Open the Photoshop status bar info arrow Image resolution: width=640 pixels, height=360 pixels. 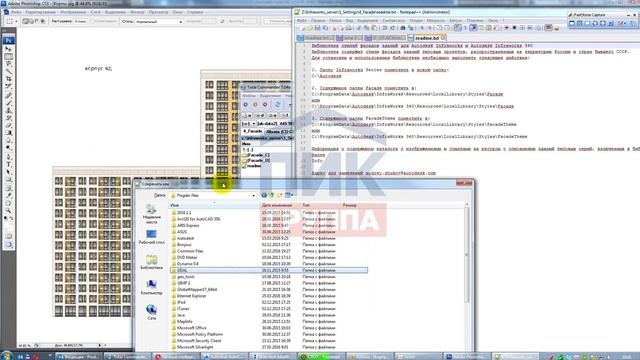[x=100, y=345]
